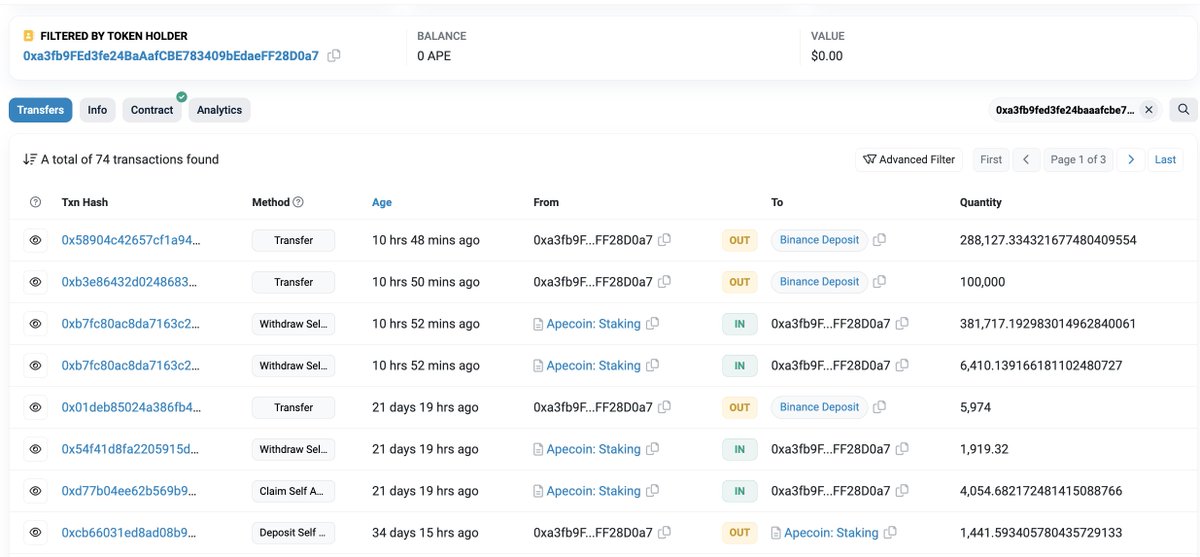
Task: Copy To address in 381,717.19 quantity row
Action: pyautogui.click(x=902, y=324)
